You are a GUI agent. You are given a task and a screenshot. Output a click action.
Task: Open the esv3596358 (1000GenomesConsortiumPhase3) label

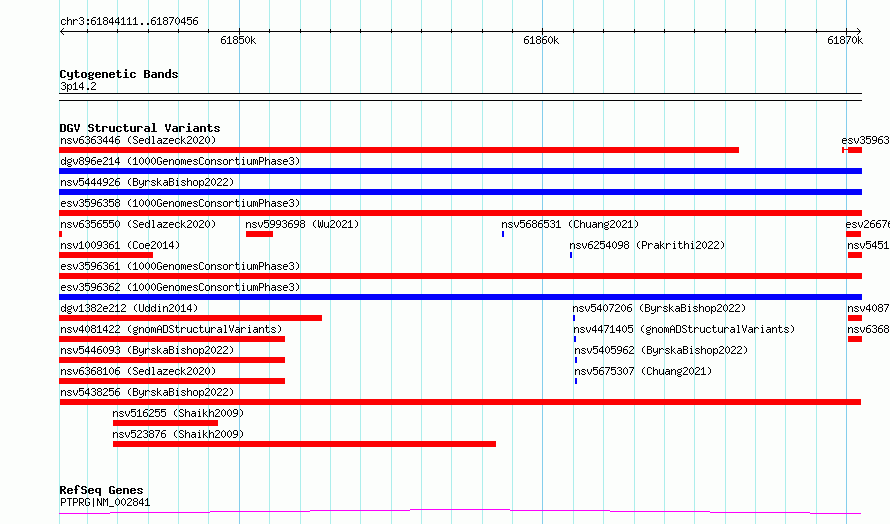[180, 203]
